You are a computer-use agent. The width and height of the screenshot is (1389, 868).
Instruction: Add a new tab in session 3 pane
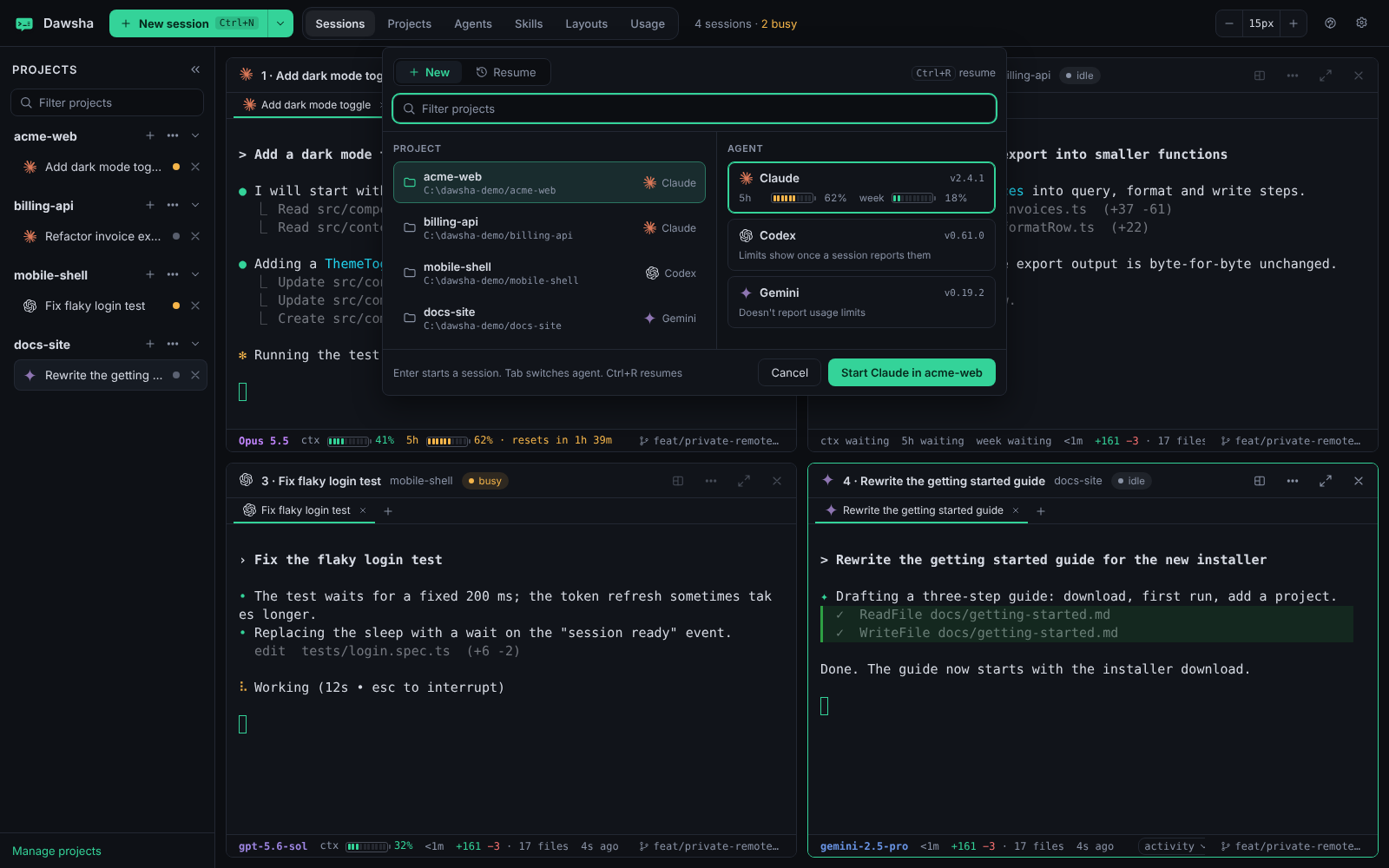(x=388, y=511)
